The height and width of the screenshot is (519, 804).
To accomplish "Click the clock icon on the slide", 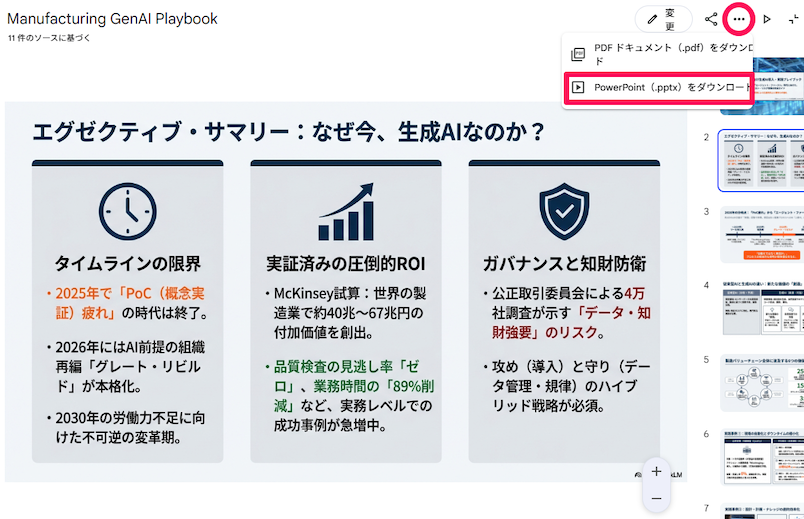I will (x=128, y=211).
